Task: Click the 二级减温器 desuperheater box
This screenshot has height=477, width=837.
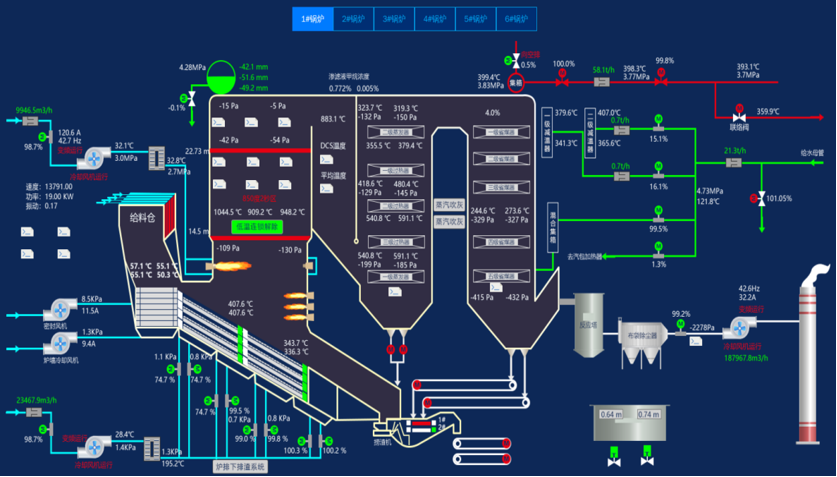Action: [590, 132]
